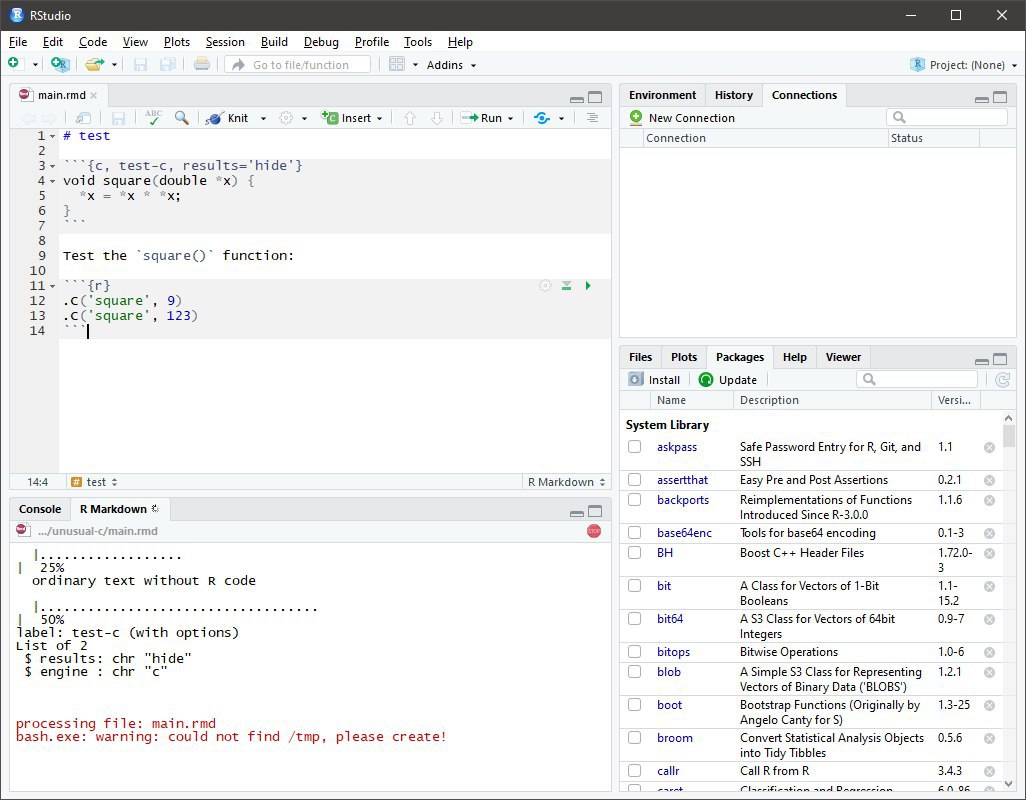1026x800 pixels.
Task: Open the Addins dropdown
Action: click(451, 65)
